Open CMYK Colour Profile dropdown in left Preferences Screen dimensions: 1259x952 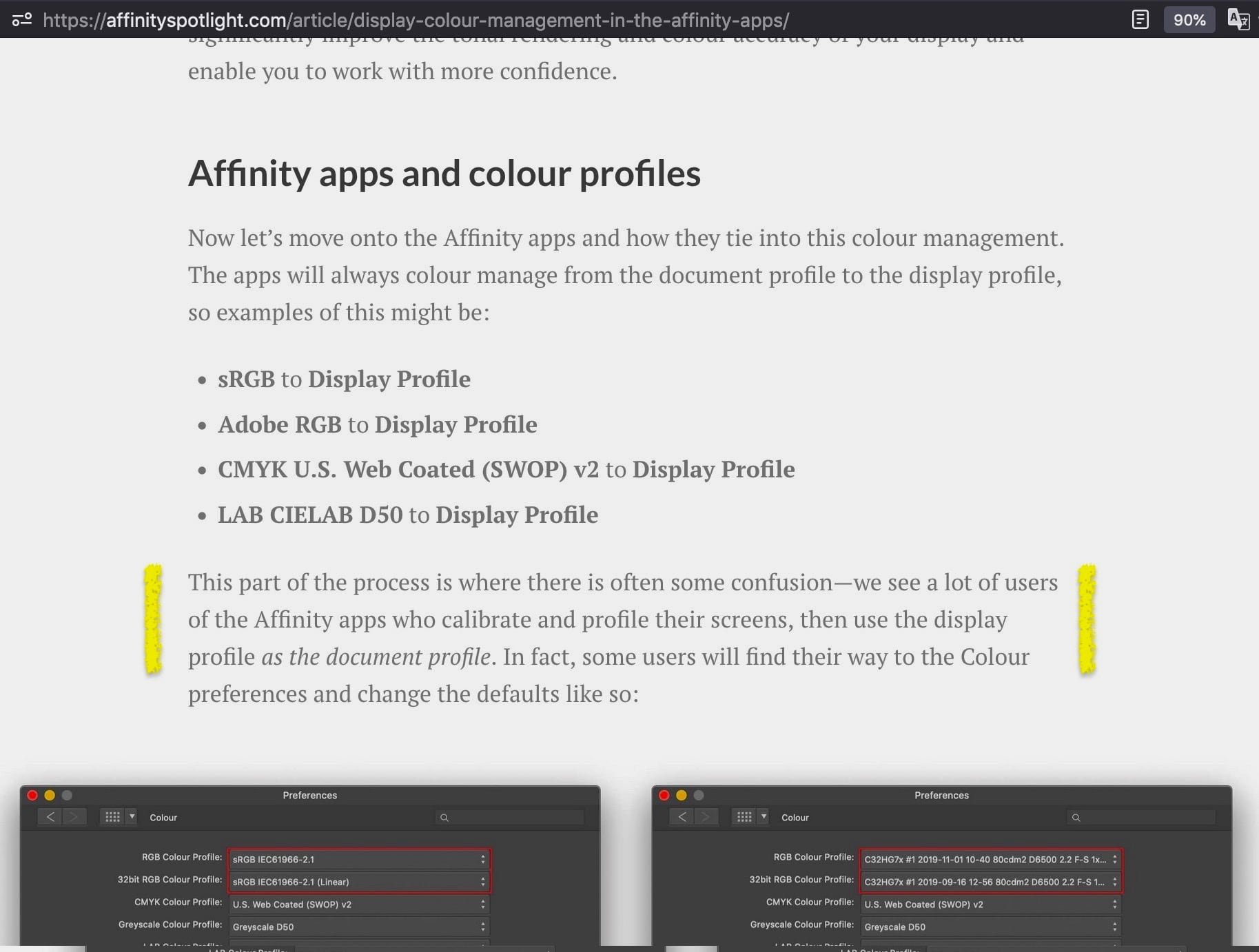point(359,904)
